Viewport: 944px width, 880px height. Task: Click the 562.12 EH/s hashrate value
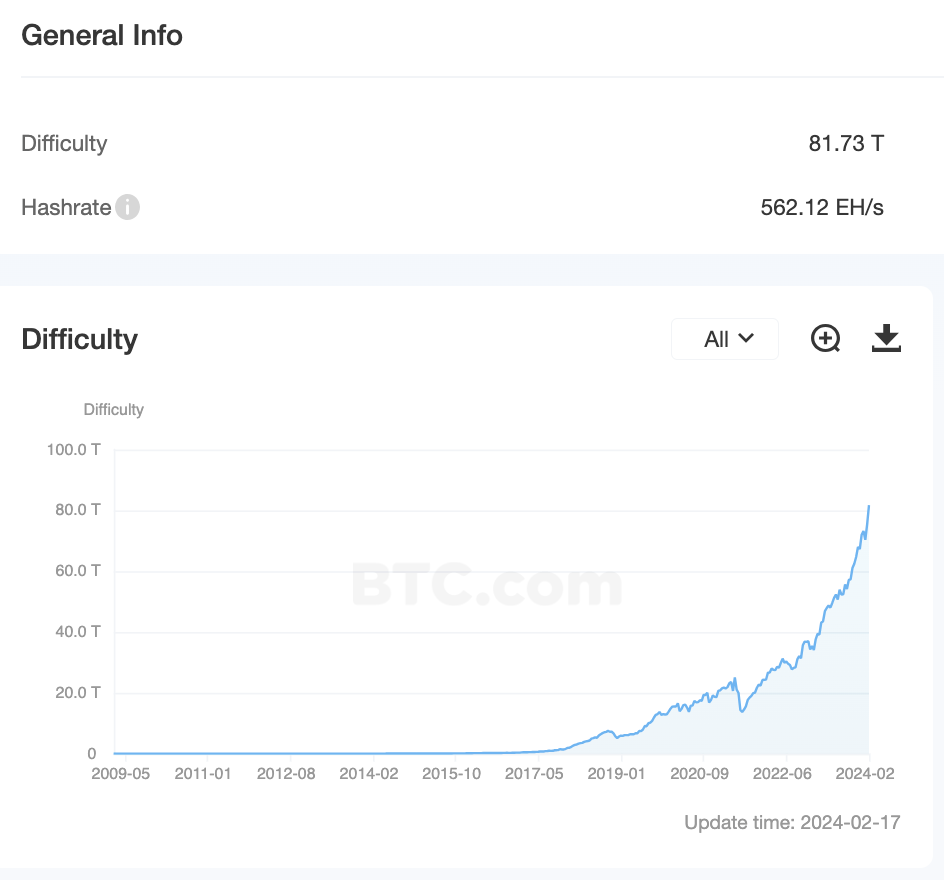(822, 208)
